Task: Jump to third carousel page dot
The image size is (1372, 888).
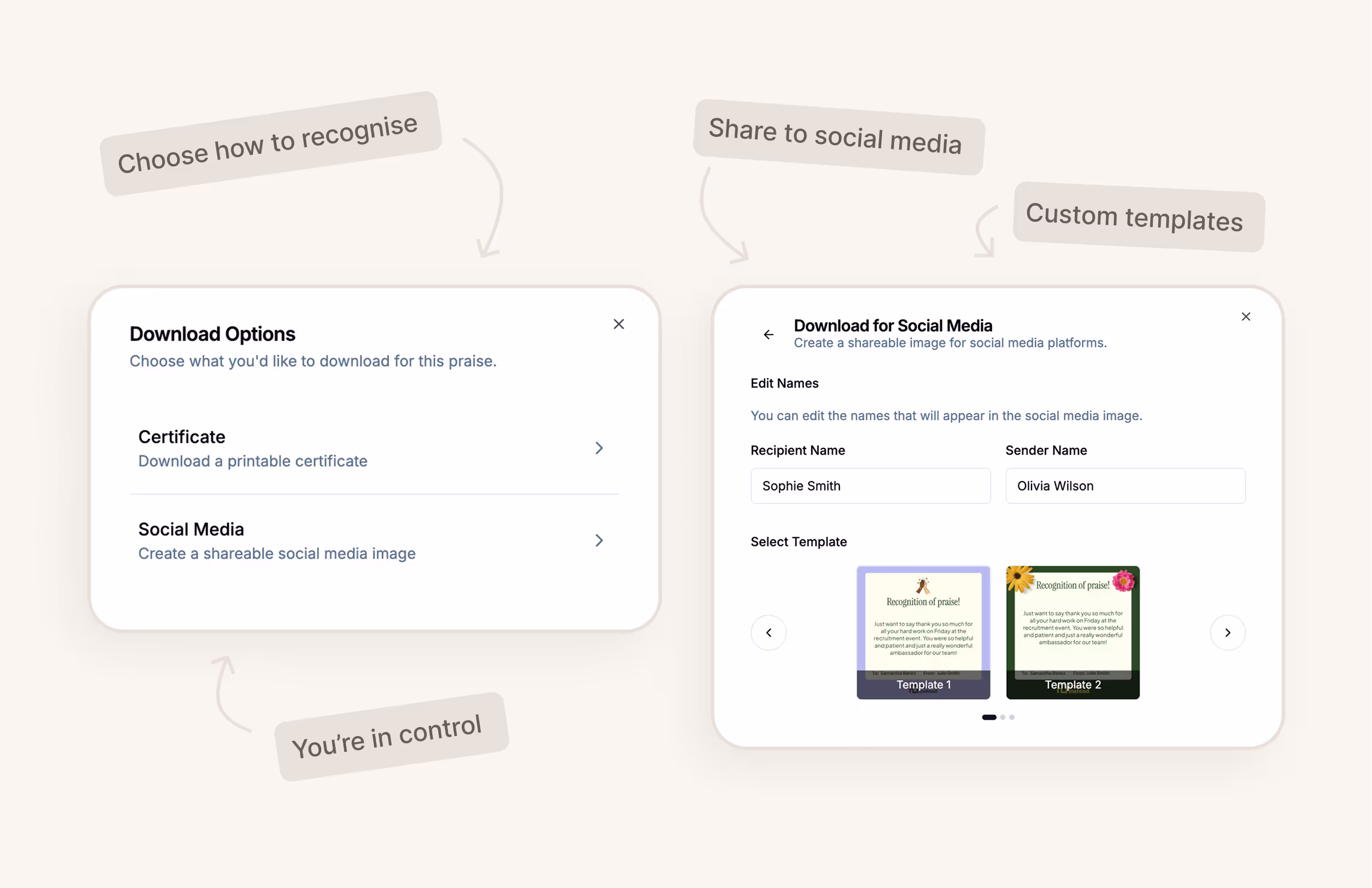Action: (1012, 717)
